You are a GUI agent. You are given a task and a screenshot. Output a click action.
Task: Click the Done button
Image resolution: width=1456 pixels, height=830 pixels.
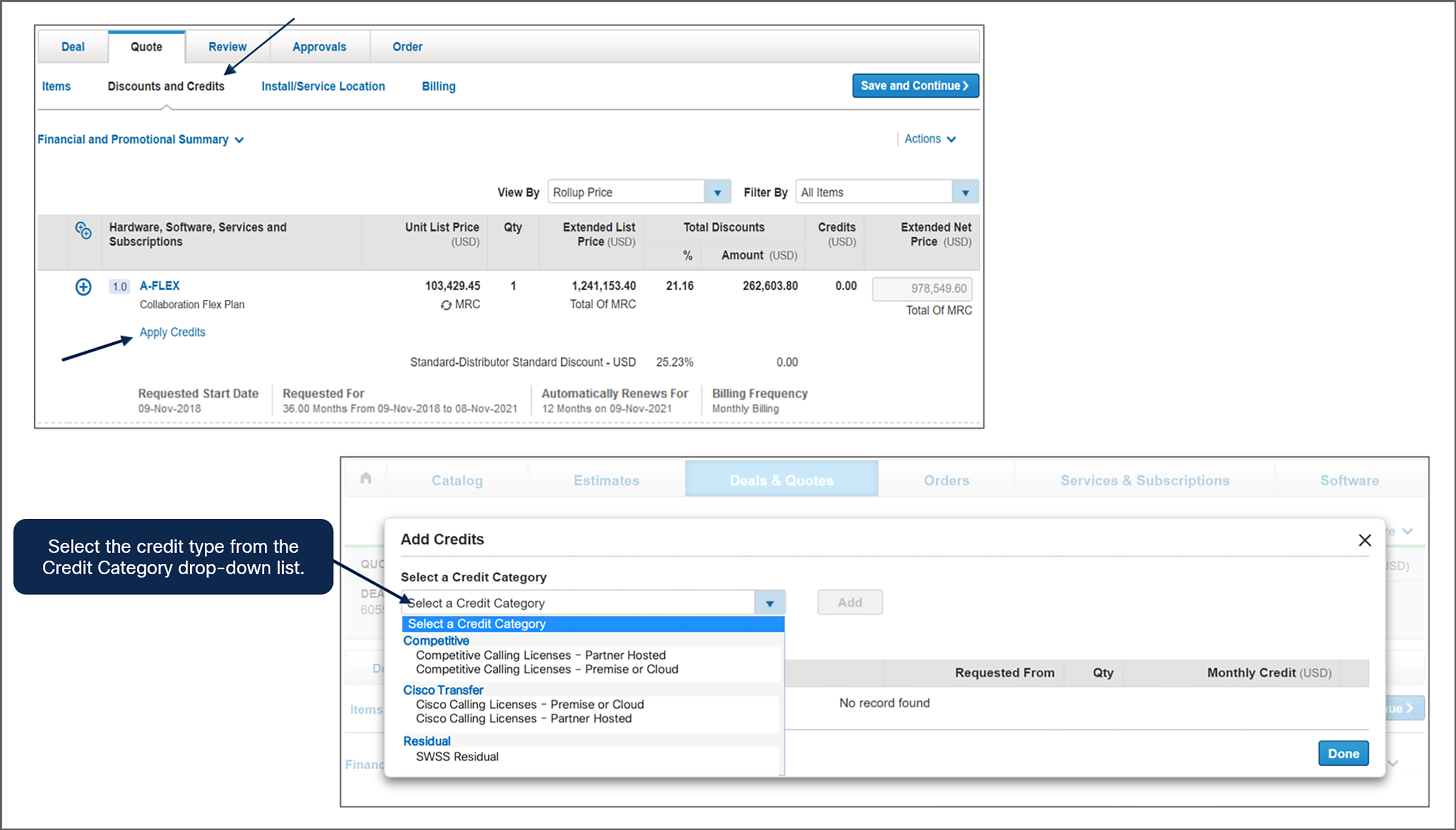(x=1343, y=754)
